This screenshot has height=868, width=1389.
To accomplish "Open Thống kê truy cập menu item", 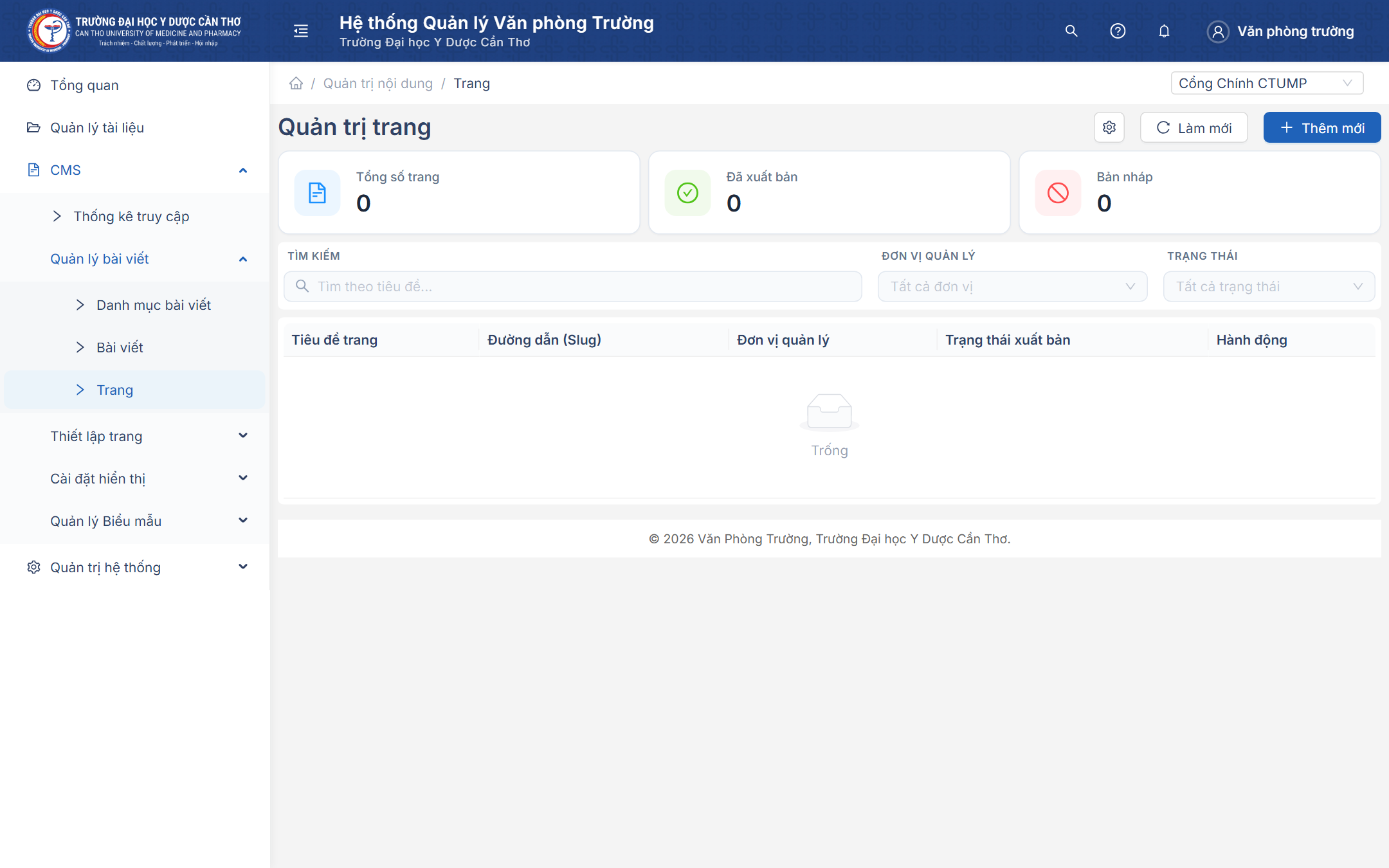I will [x=134, y=217].
